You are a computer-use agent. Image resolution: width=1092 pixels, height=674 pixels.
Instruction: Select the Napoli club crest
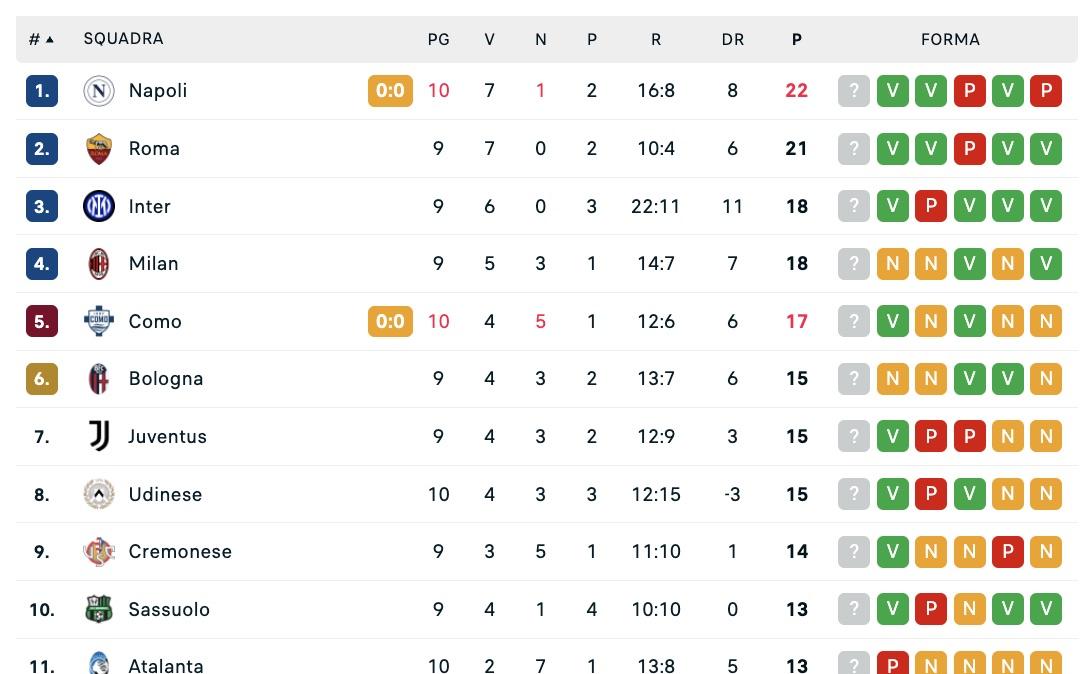[x=99, y=90]
